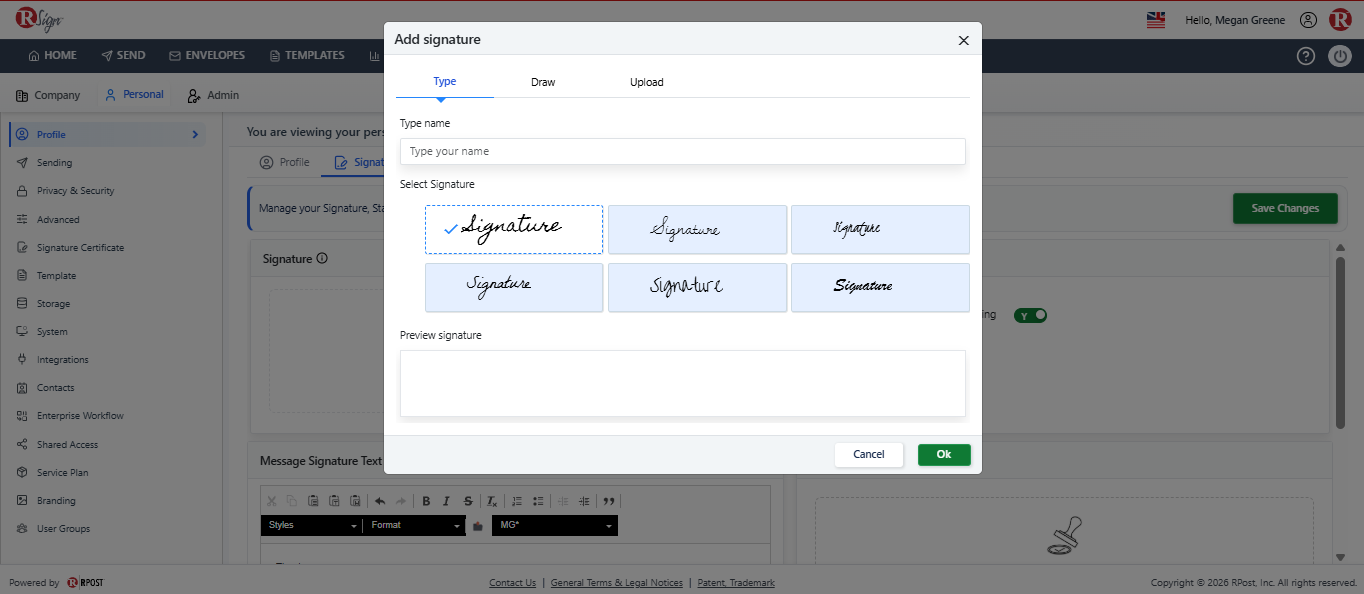Open ENVELOPES in the navigation bar
Screen dimensions: 1364x594
207,56
